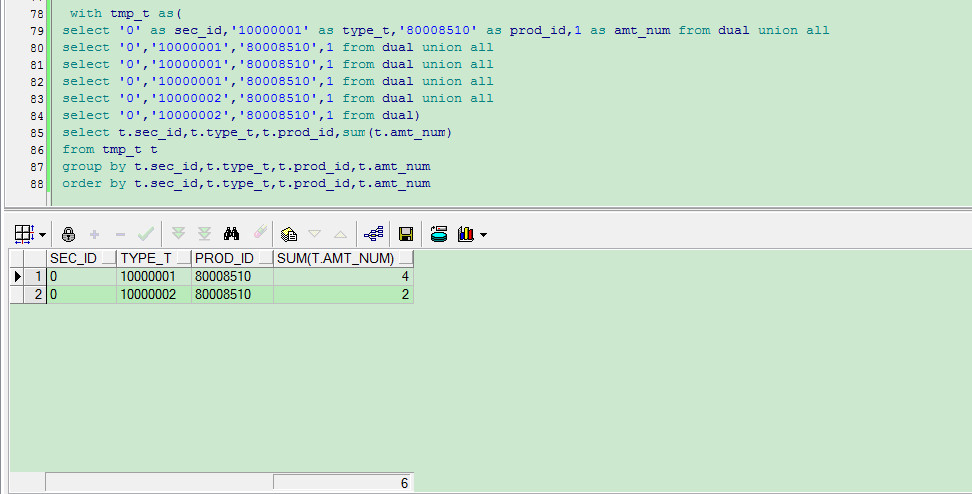Open the chart window bar-graph icon

pos(466,234)
